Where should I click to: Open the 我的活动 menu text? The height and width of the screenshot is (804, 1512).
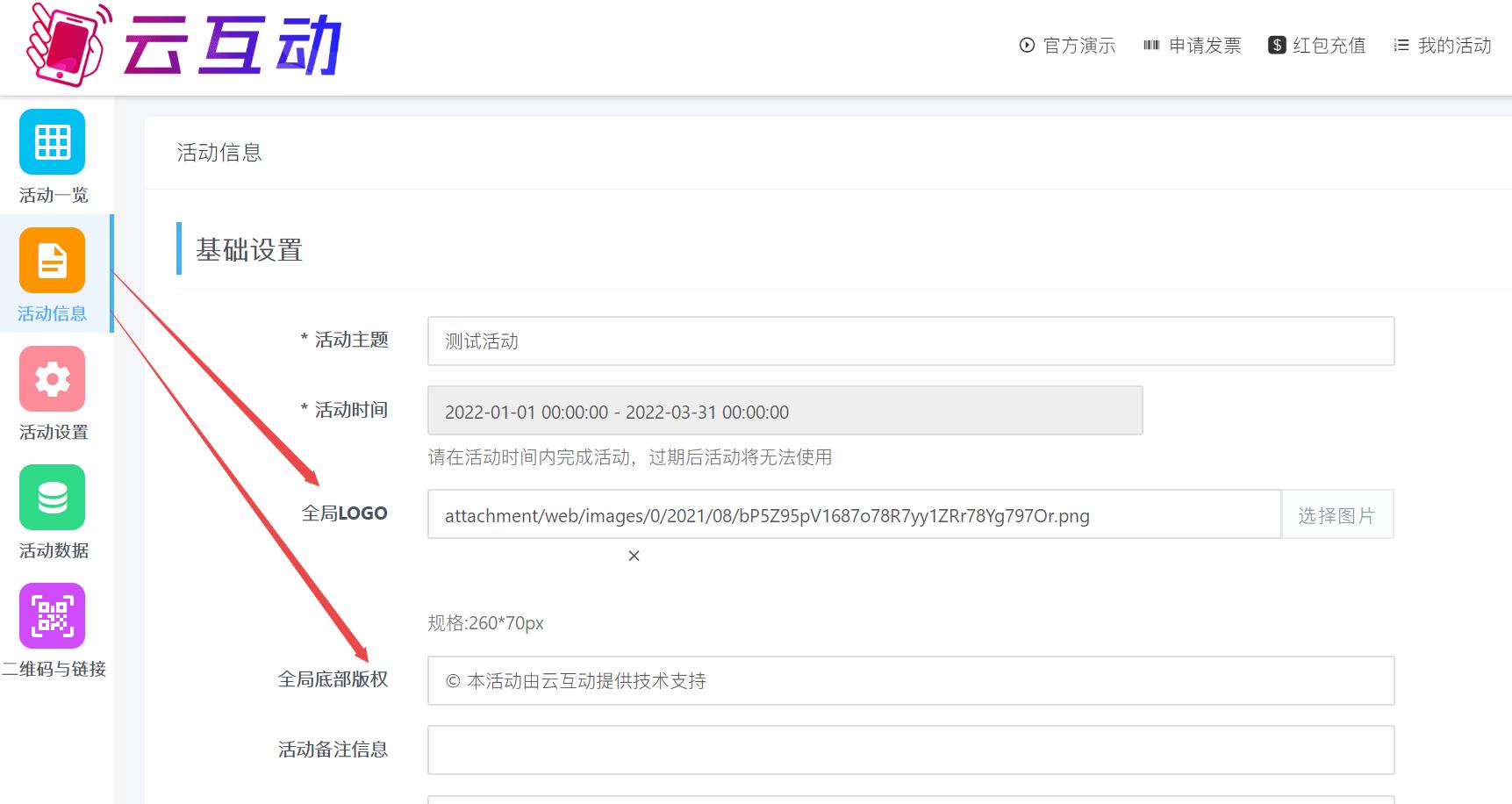point(1454,46)
